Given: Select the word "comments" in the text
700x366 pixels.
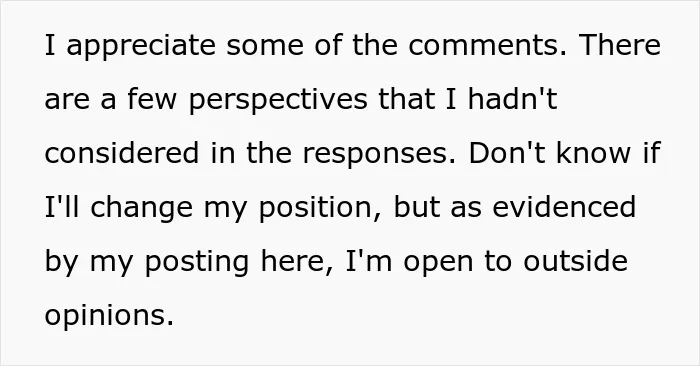Looking at the screenshot, I should point(484,46).
